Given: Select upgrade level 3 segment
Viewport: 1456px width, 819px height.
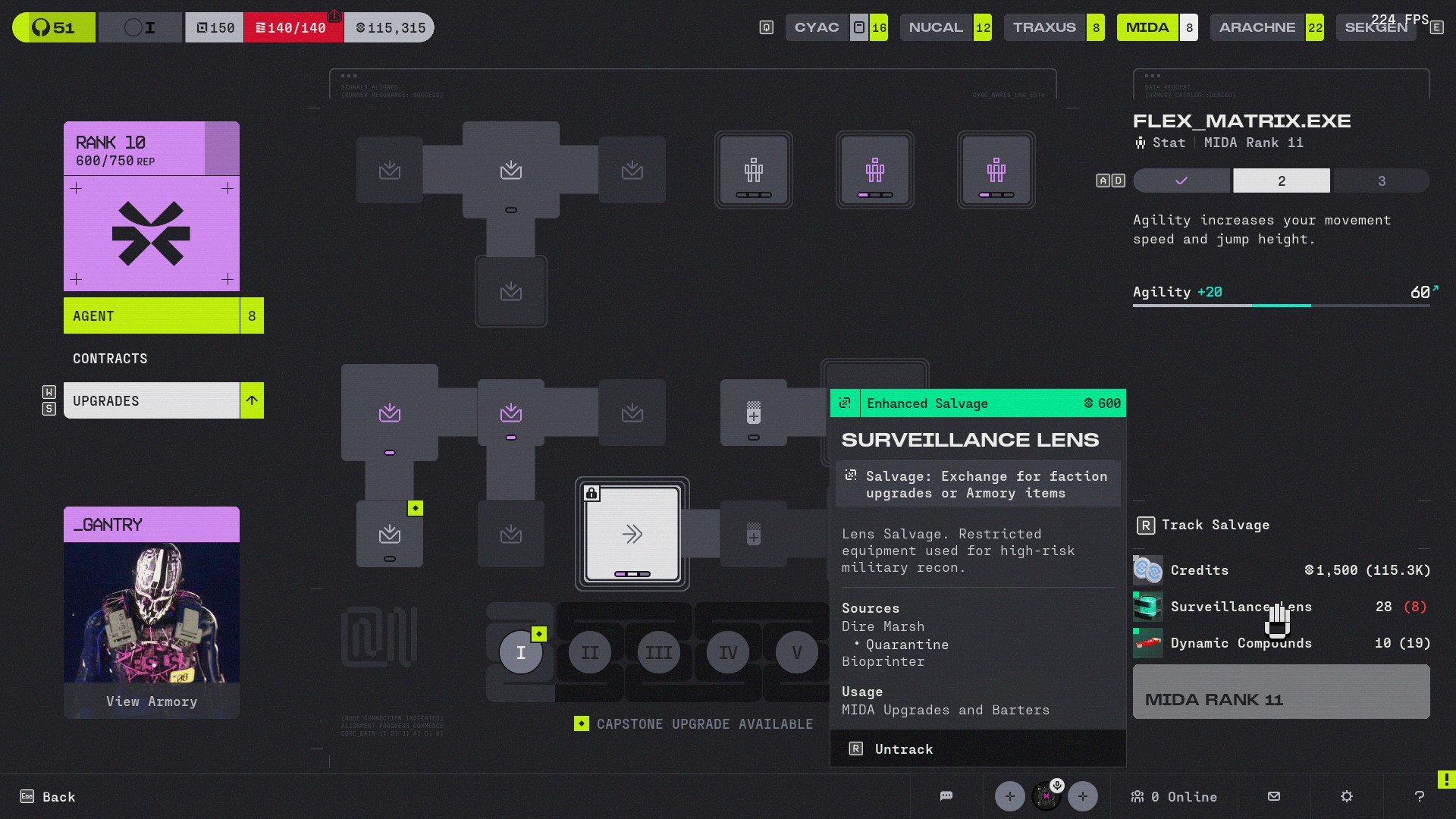Looking at the screenshot, I should point(1381,180).
